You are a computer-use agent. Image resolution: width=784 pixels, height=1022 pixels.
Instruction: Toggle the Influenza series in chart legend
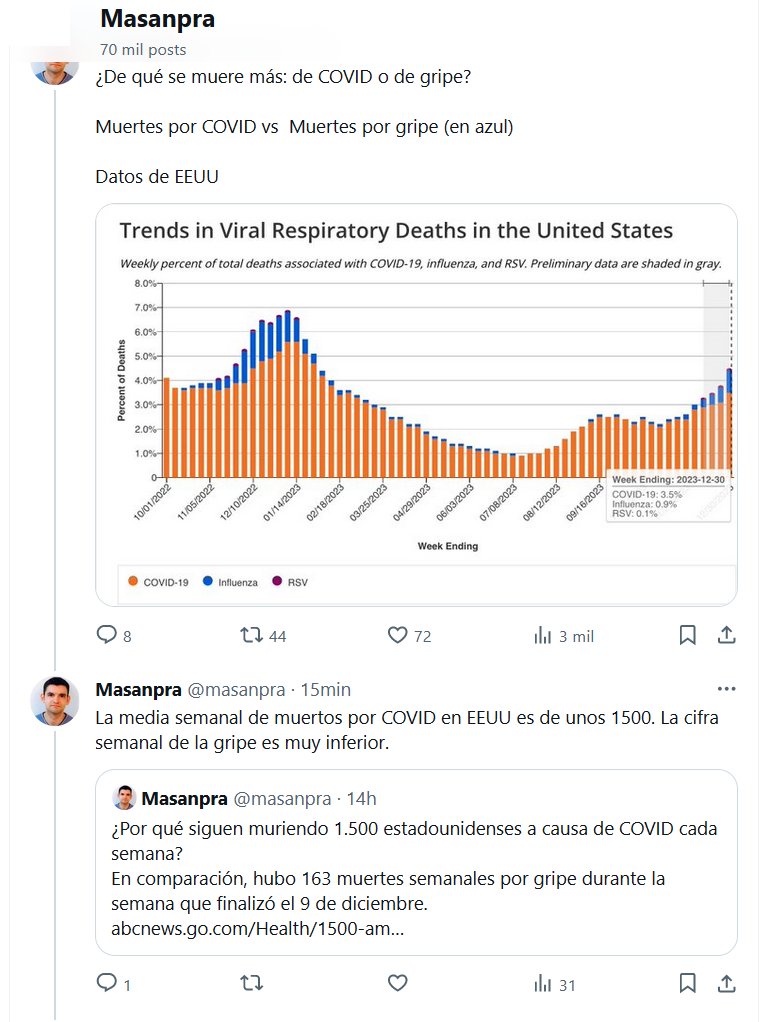230,581
